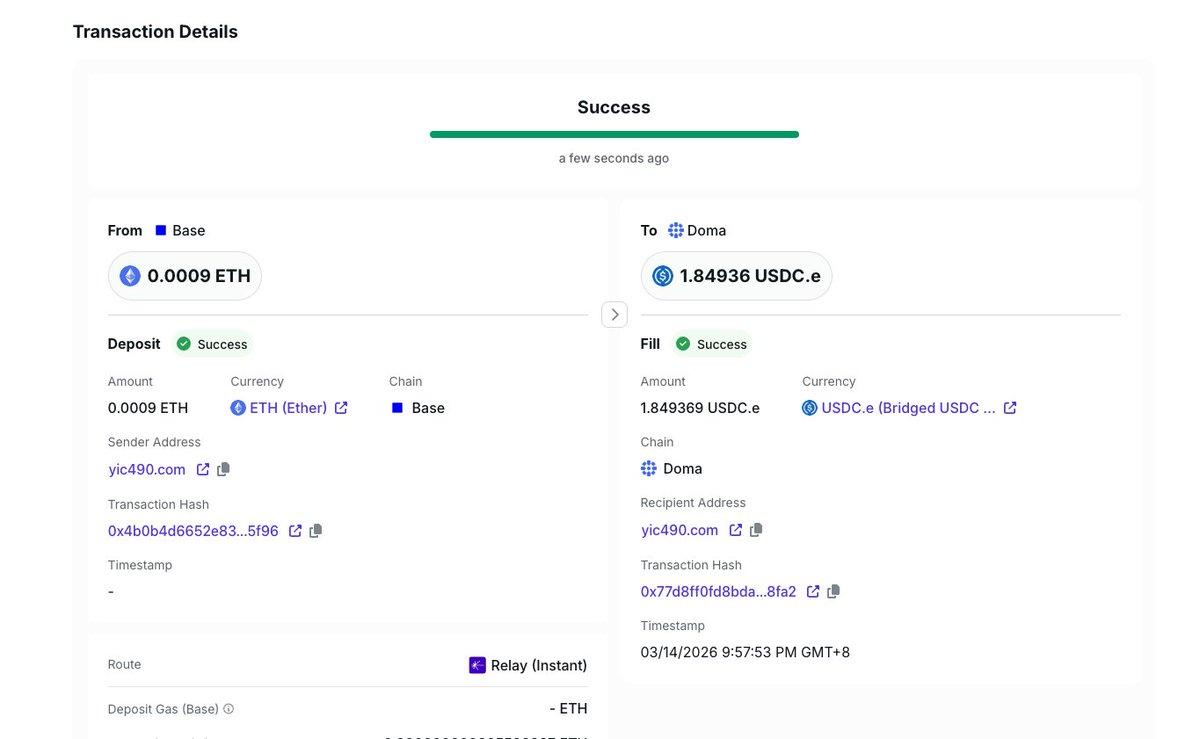Click the 1.84936 USDC.e amount pill
This screenshot has width=1200, height=739.
point(736,276)
